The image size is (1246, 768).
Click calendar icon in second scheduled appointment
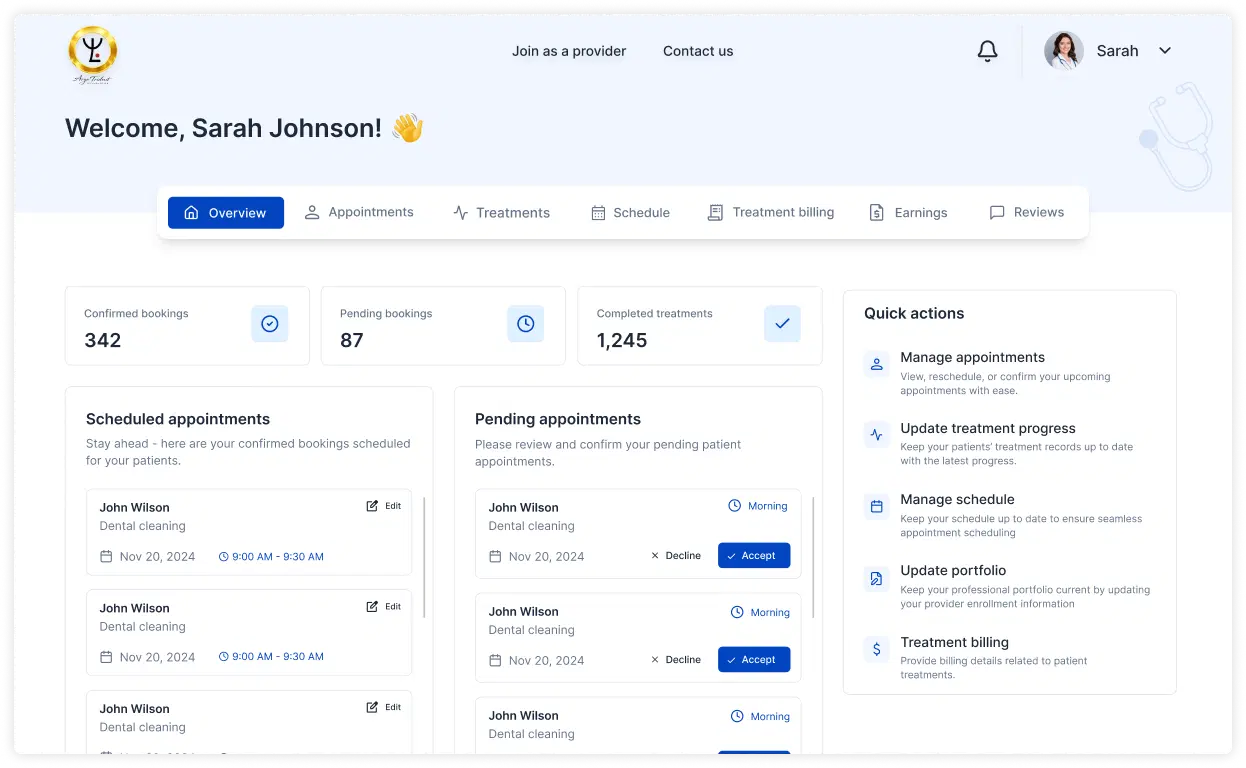106,657
